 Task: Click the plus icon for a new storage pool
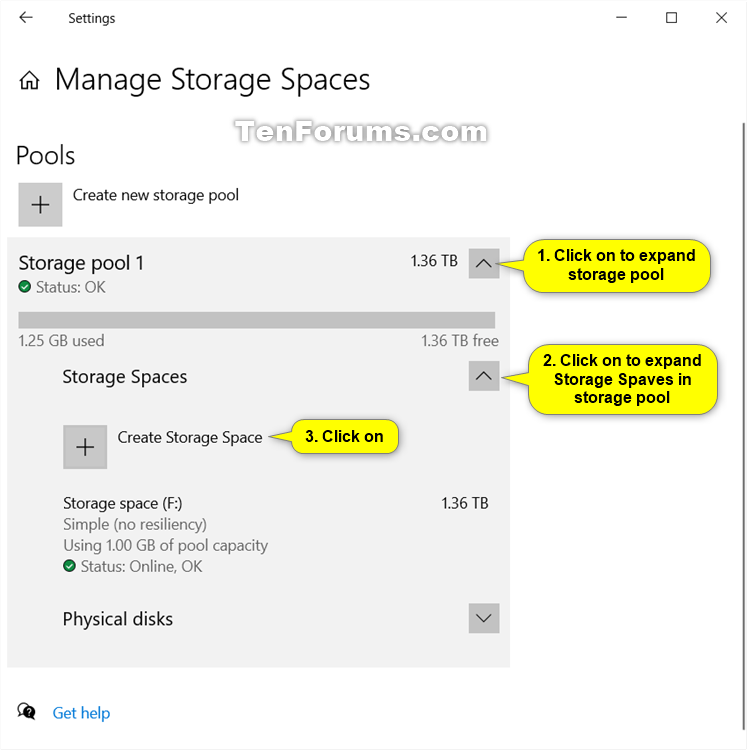40,205
